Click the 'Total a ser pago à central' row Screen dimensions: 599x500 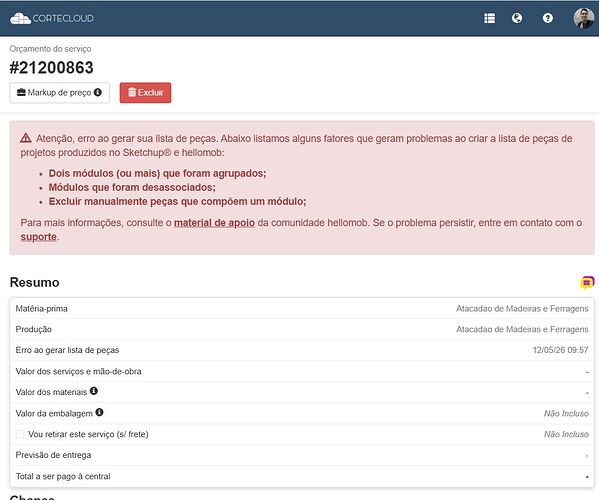click(302, 476)
